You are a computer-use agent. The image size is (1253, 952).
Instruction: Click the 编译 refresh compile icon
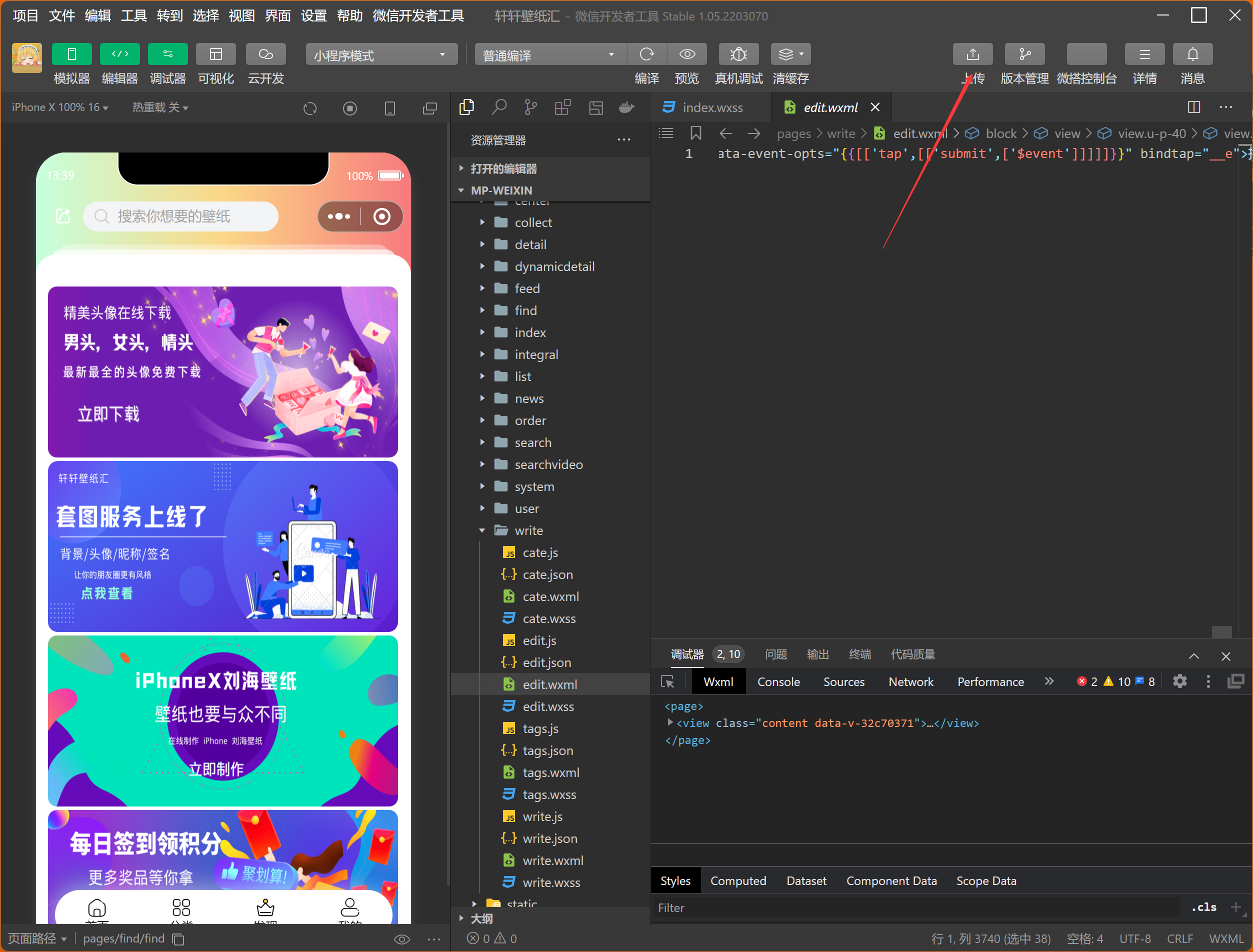click(x=646, y=54)
